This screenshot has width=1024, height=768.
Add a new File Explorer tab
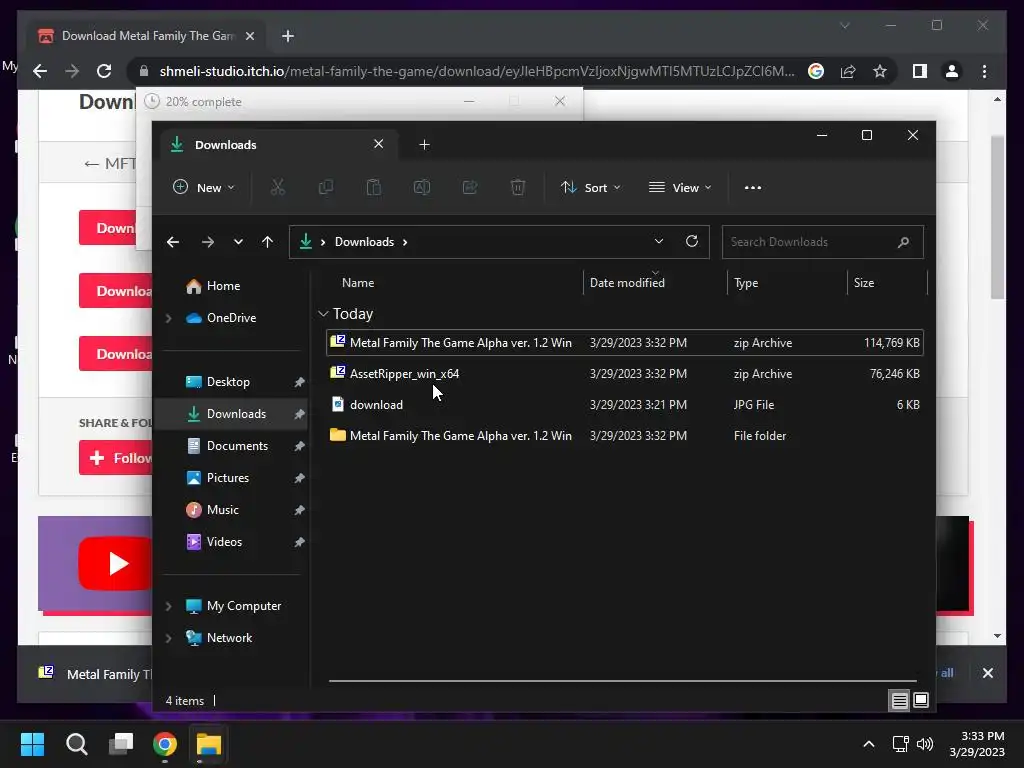click(424, 144)
